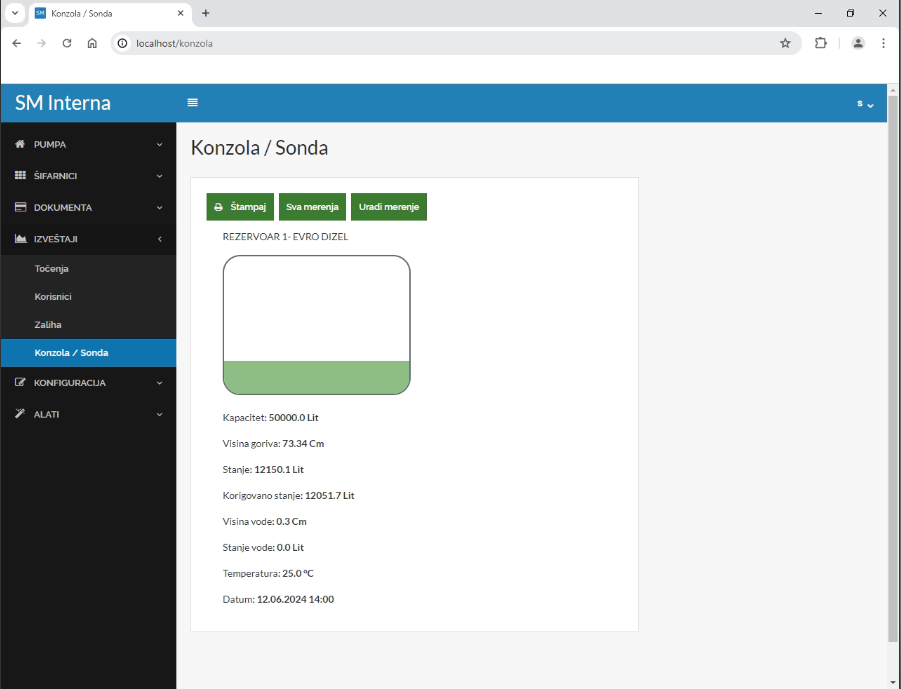Open the Korisnici submenu item
The image size is (901, 689).
pos(52,297)
